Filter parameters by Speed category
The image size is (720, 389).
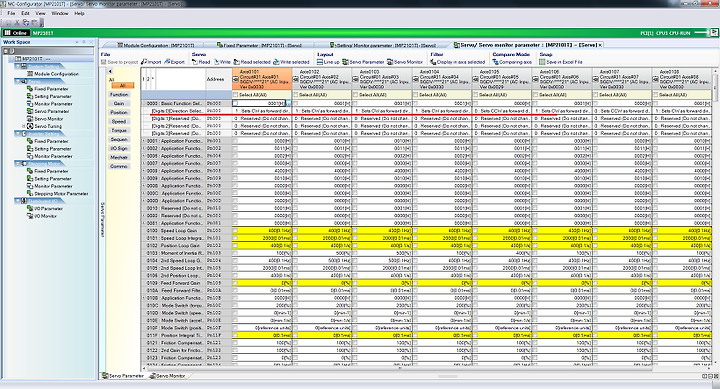tap(119, 122)
